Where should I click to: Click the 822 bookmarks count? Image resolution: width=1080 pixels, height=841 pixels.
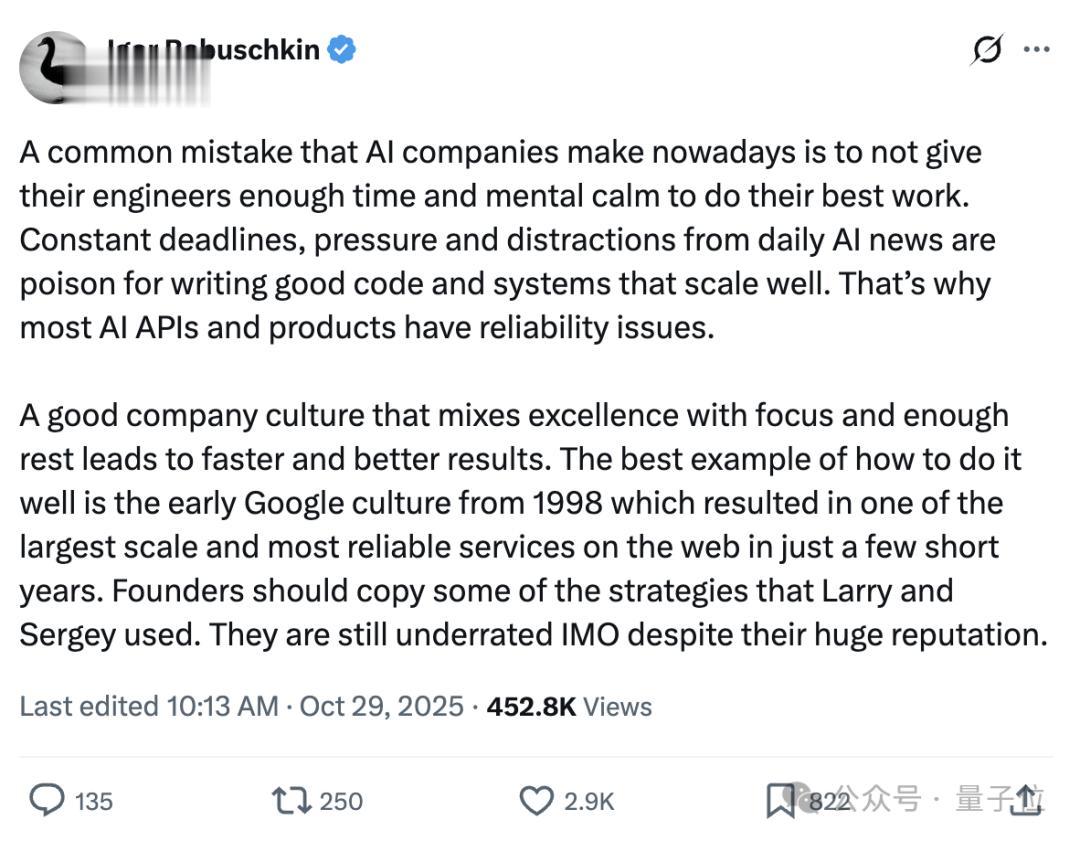pos(828,801)
